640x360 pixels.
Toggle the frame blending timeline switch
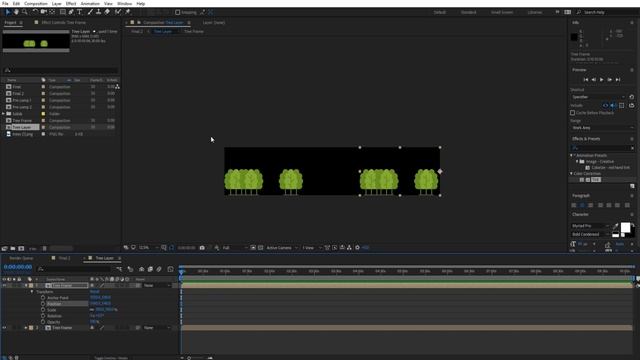point(150,269)
